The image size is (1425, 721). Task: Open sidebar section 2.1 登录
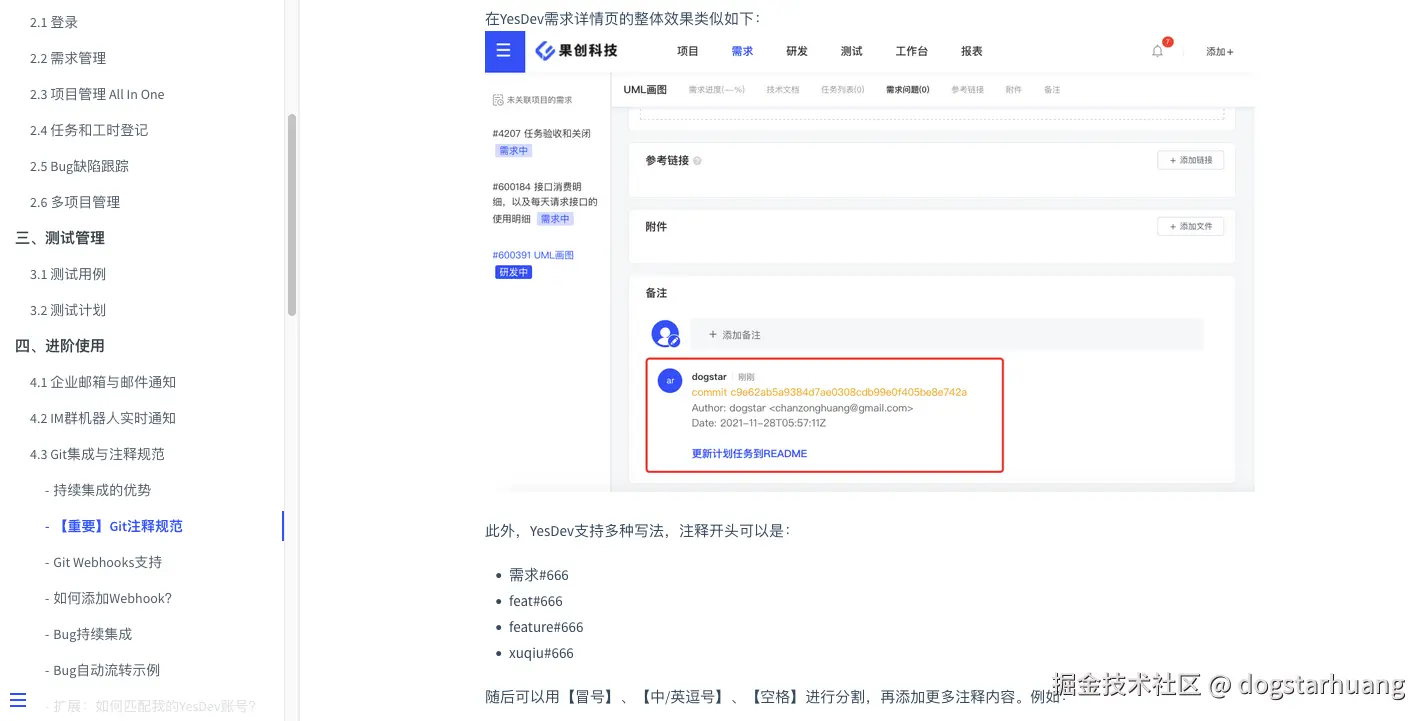54,22
